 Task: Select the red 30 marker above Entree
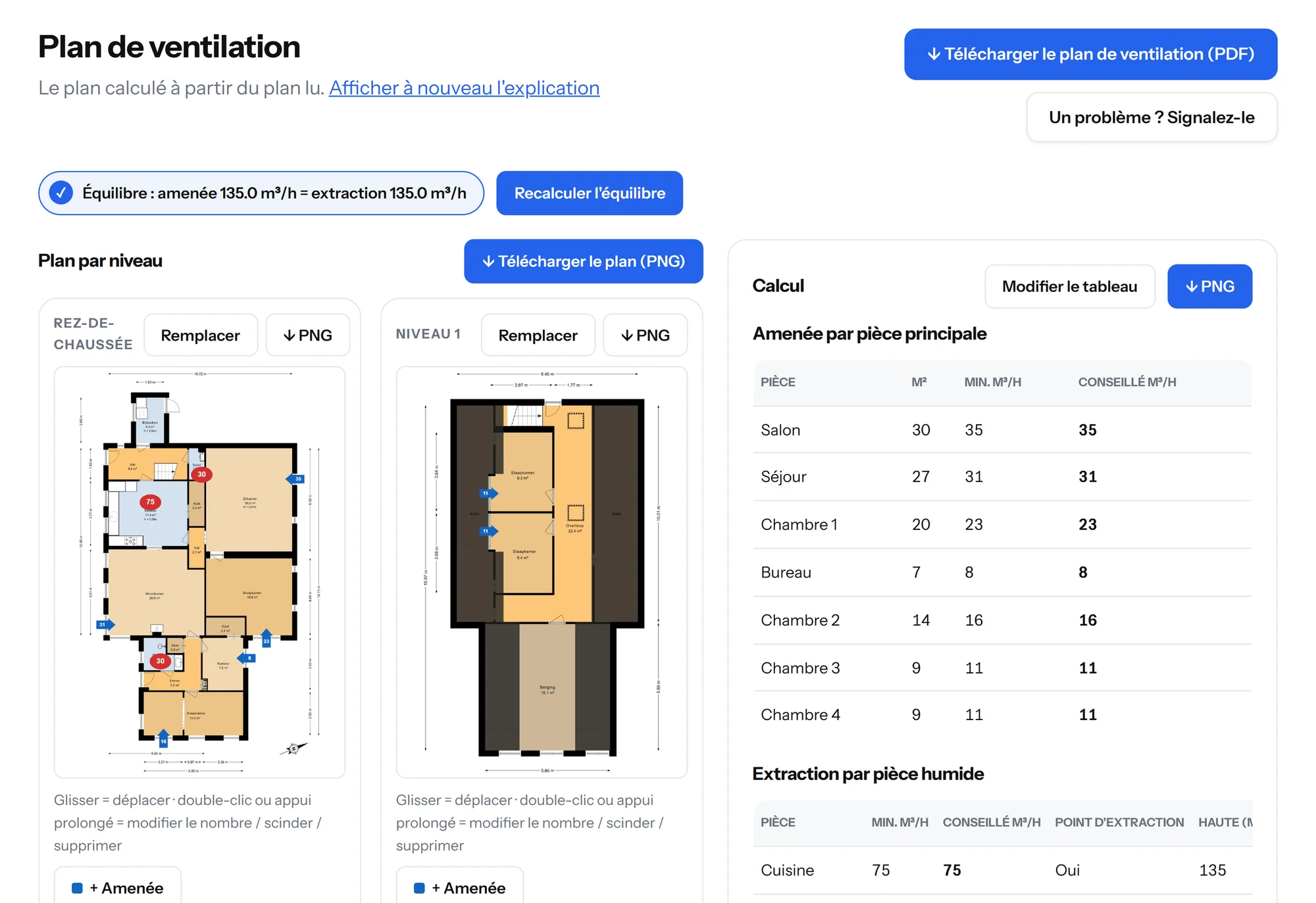click(x=160, y=661)
